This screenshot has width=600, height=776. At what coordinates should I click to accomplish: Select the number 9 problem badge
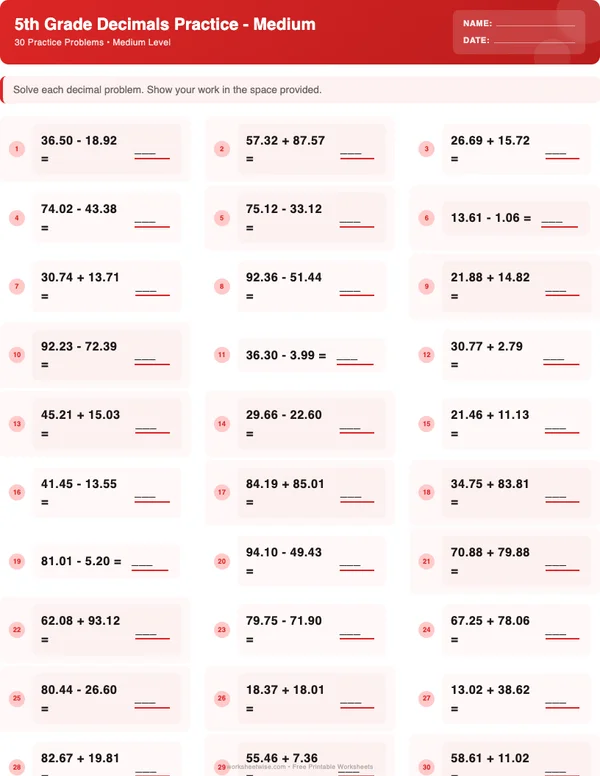click(x=426, y=286)
